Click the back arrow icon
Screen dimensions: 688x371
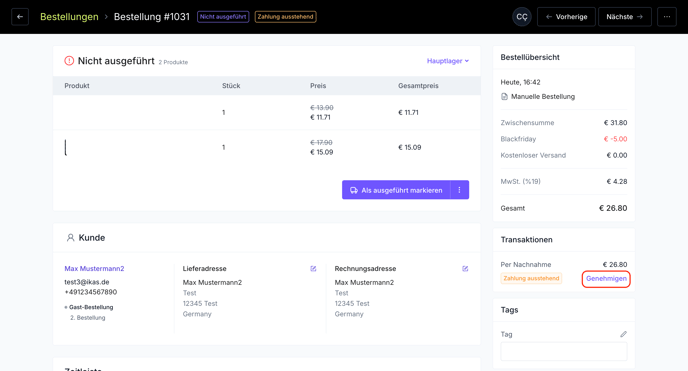(20, 17)
